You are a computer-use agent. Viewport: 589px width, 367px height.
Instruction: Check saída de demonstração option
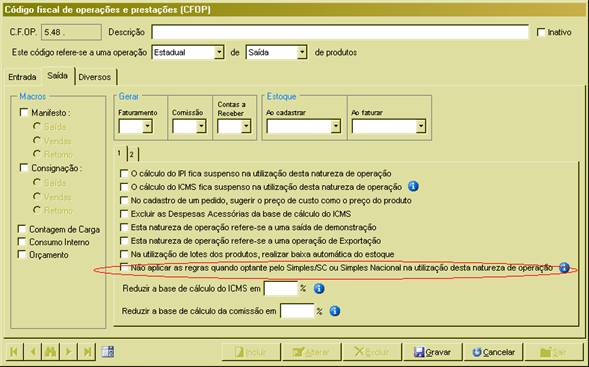click(x=124, y=227)
